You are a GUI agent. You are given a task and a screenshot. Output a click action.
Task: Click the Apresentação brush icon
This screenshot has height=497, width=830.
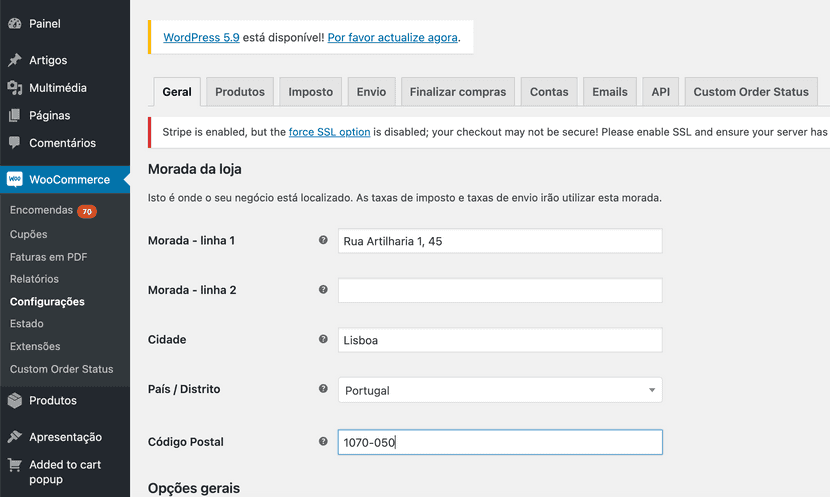coord(14,437)
